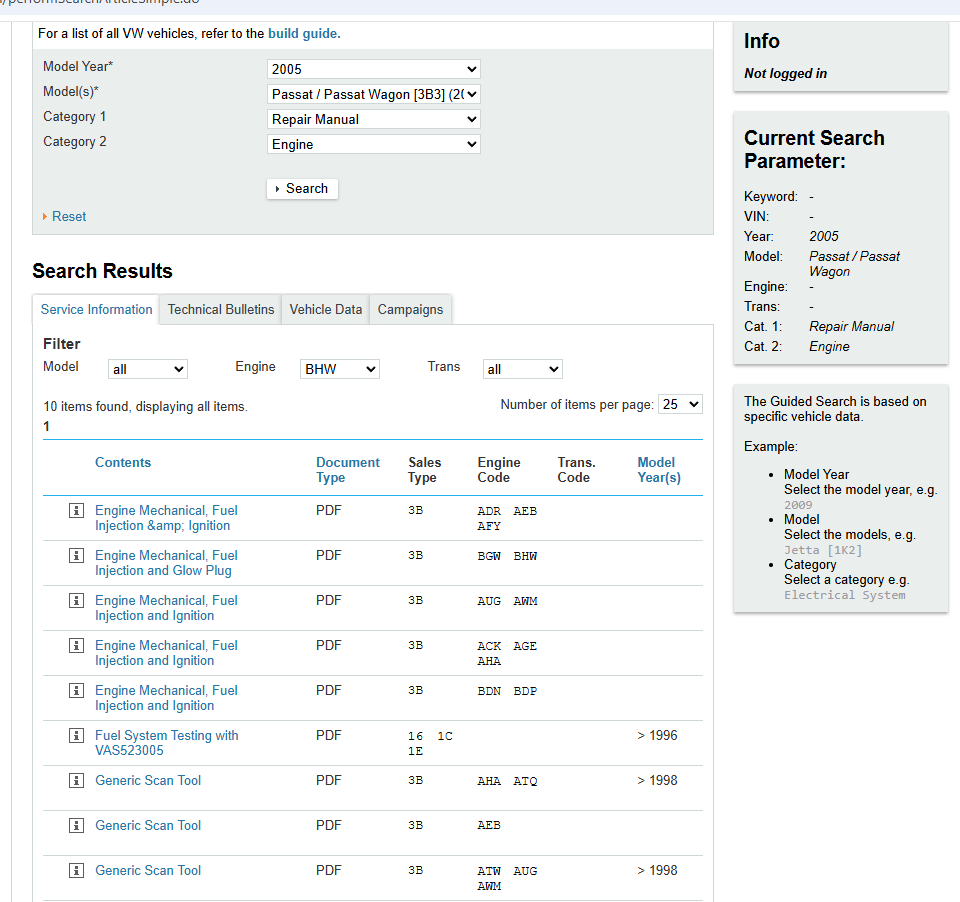The image size is (960, 902).
Task: Click info icon beside Fuel Injection and Glow Plug
Action: (76, 556)
